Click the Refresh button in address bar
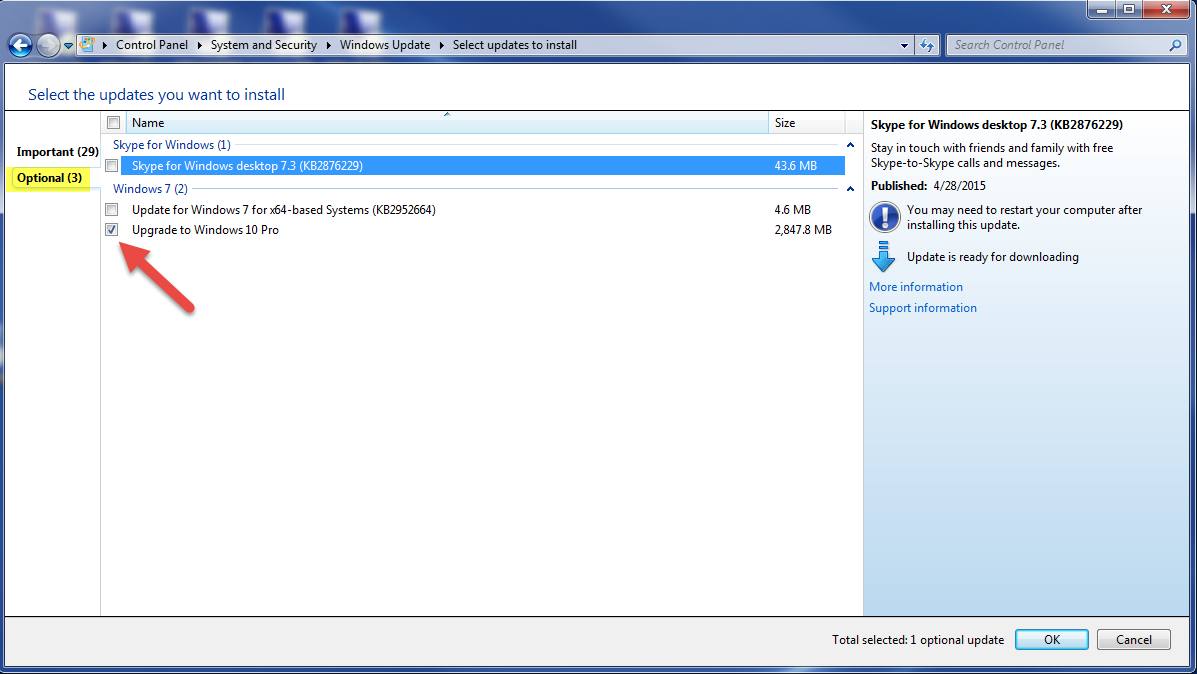The image size is (1197, 674). [x=927, y=45]
